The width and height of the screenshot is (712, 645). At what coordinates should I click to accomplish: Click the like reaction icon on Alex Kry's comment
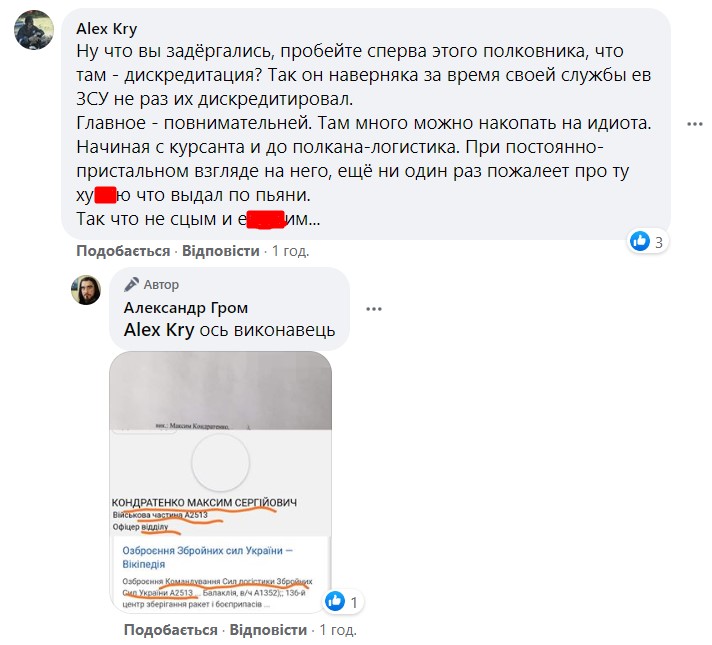(640, 241)
